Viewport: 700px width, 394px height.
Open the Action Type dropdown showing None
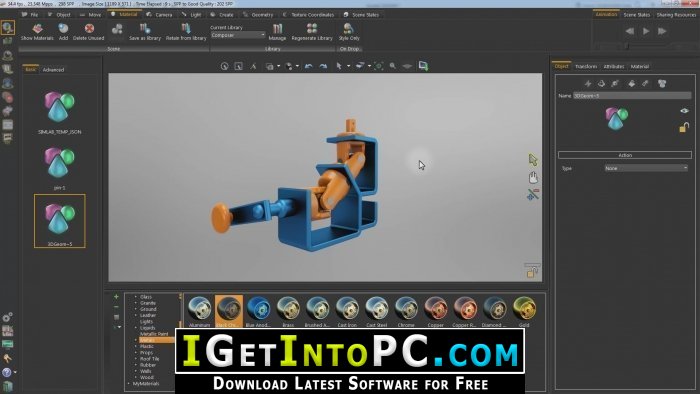click(x=646, y=168)
